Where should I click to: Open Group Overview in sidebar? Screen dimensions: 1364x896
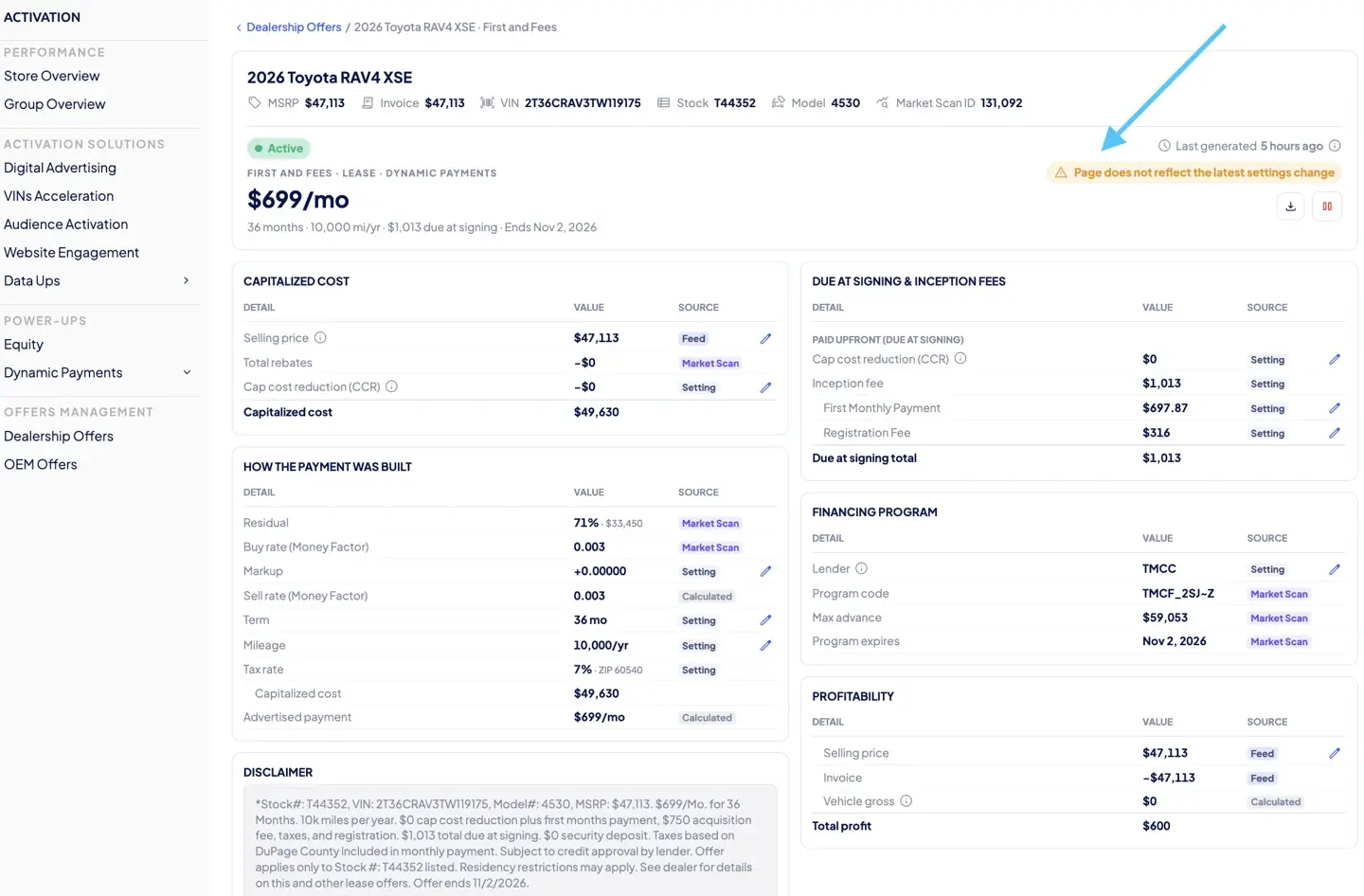coord(55,104)
